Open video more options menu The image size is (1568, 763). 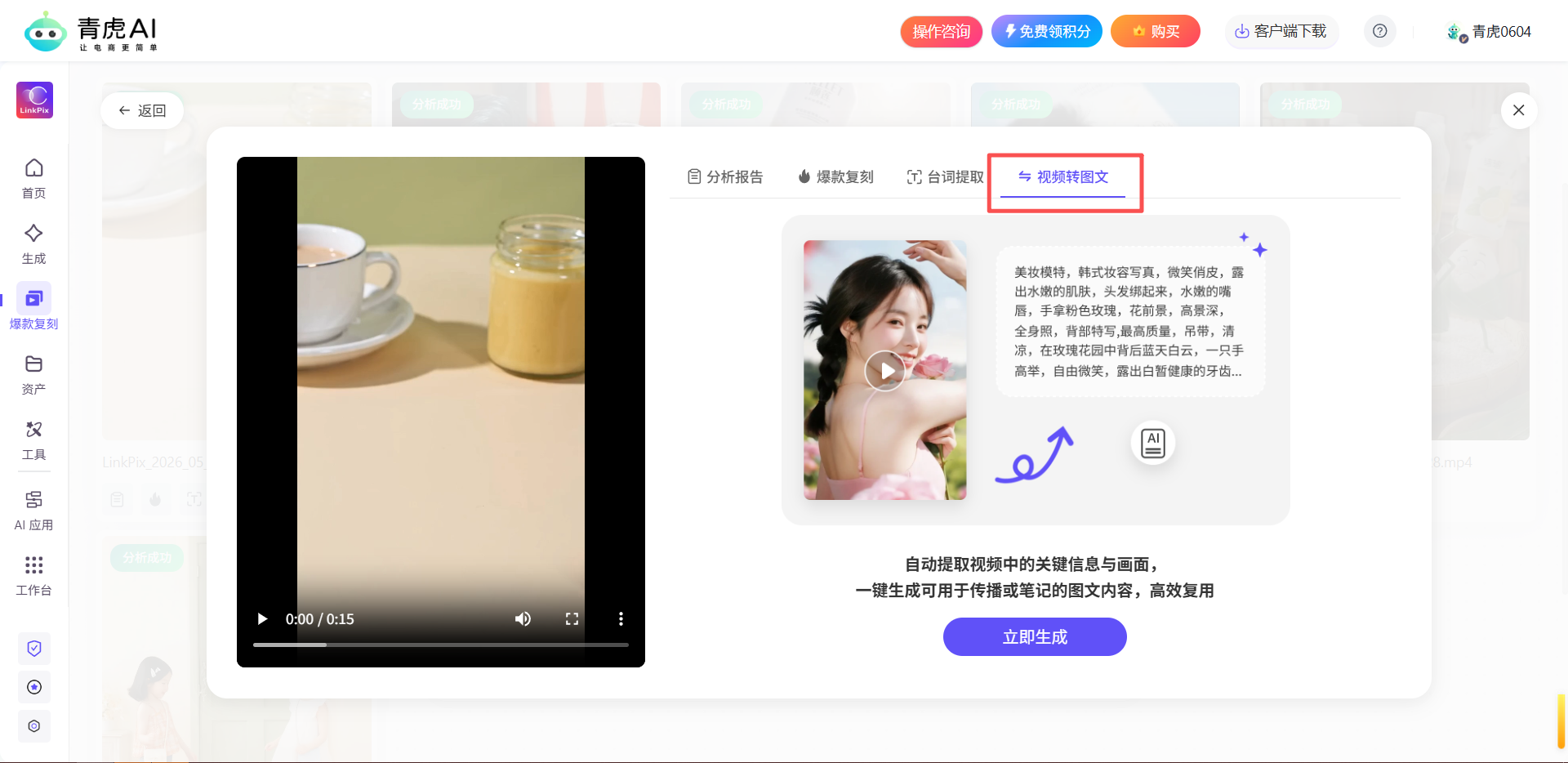(x=621, y=619)
